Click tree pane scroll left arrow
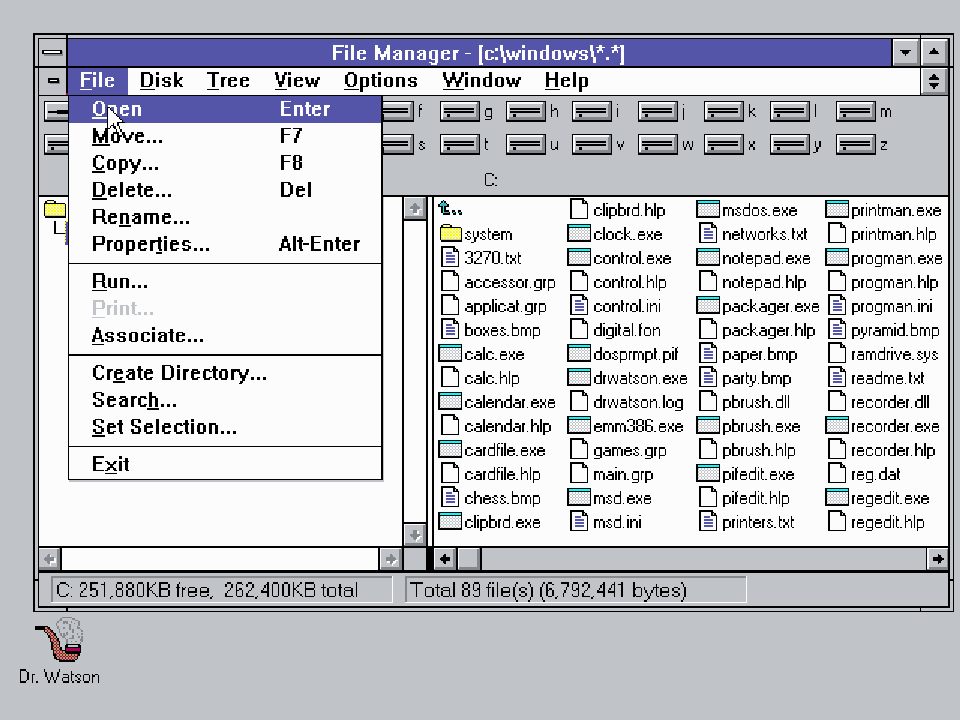 click(x=50, y=558)
